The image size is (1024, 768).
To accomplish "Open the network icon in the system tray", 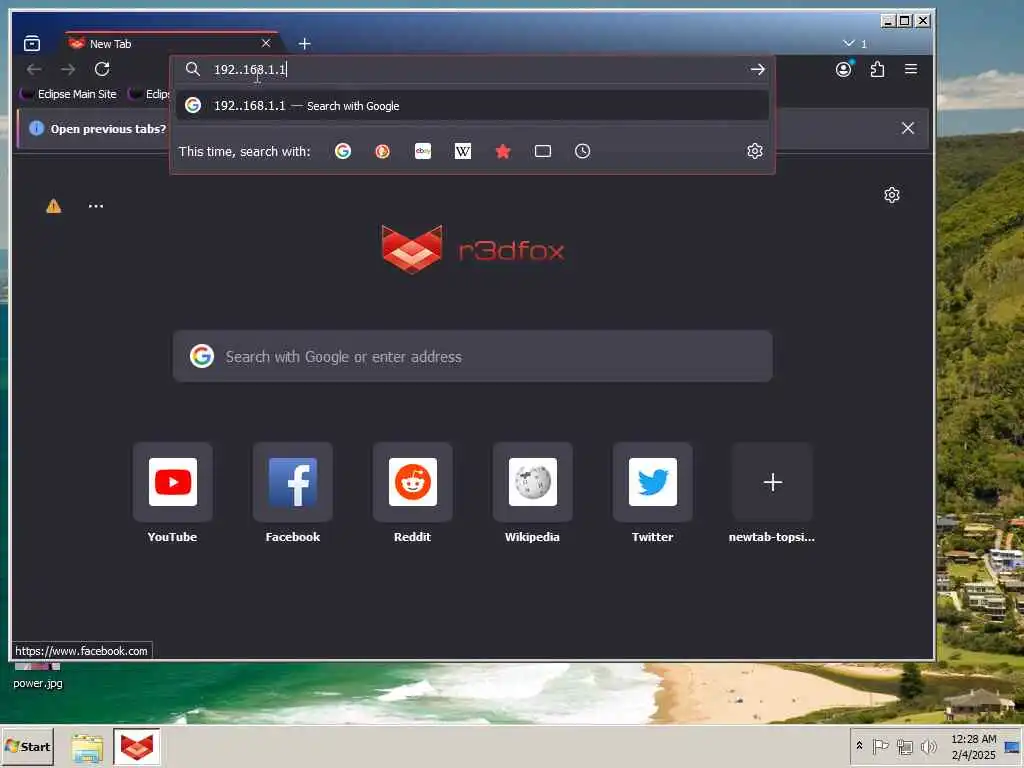I will coord(904,746).
